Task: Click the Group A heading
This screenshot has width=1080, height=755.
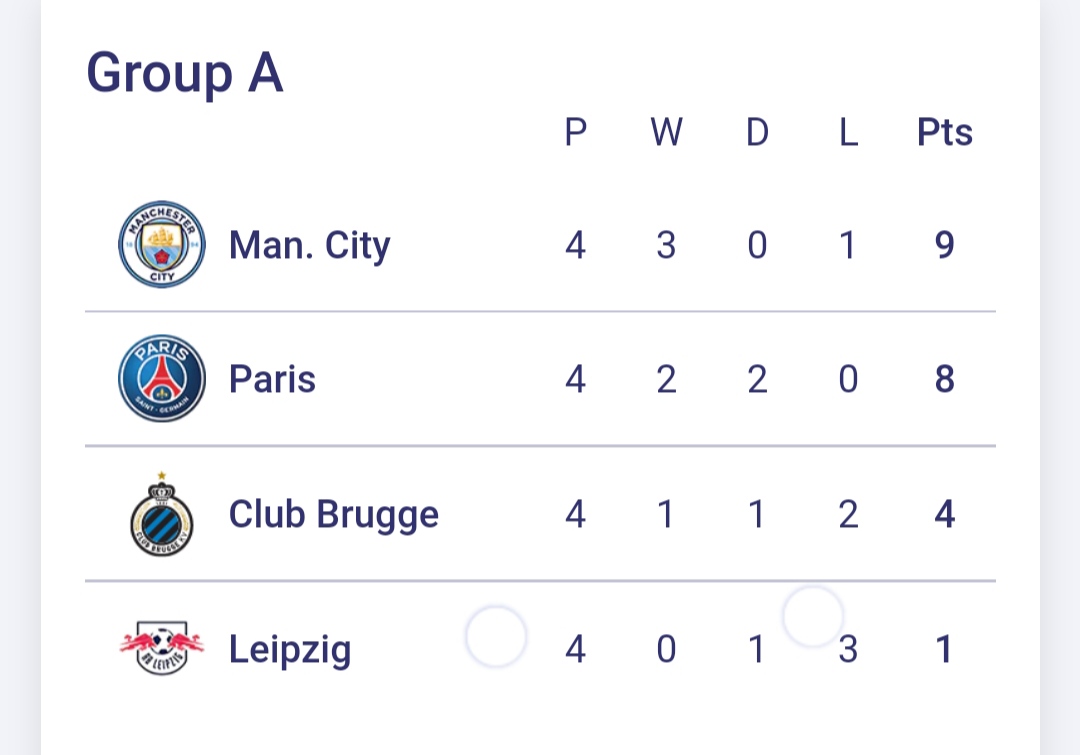Action: pyautogui.click(x=185, y=74)
